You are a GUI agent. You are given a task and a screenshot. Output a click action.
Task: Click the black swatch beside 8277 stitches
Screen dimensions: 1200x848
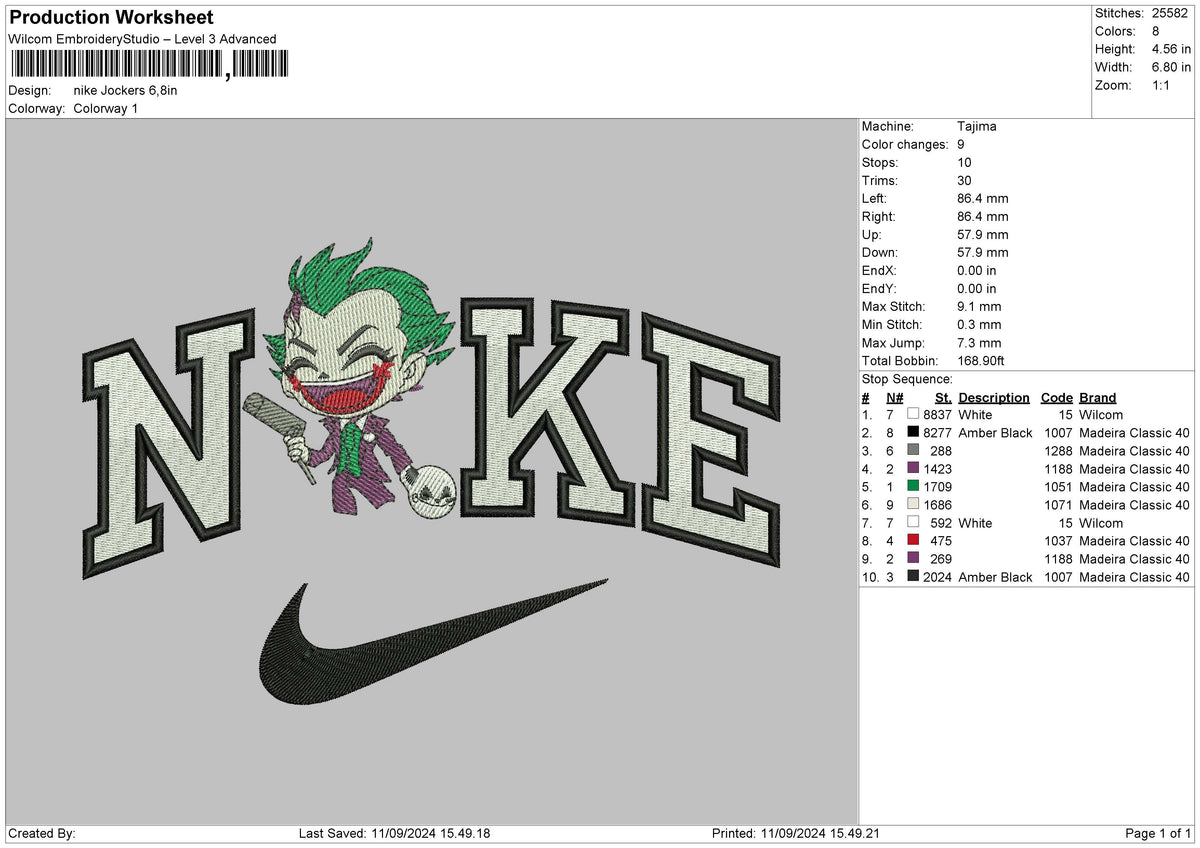913,432
